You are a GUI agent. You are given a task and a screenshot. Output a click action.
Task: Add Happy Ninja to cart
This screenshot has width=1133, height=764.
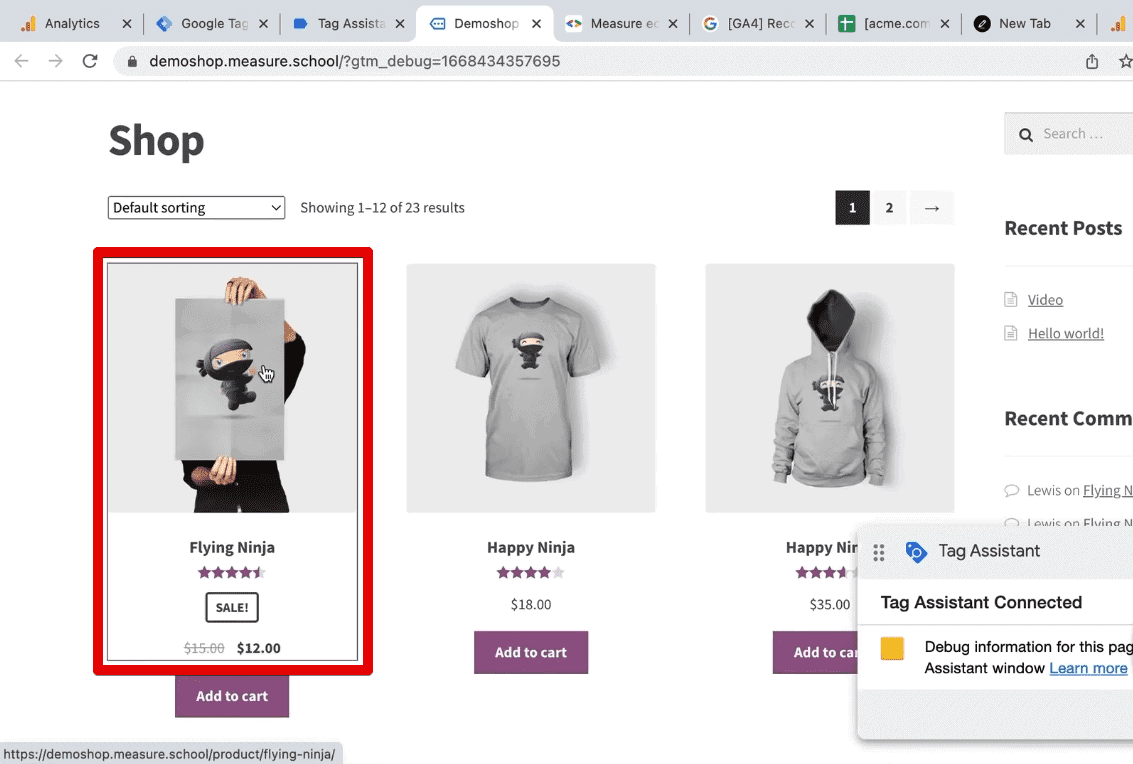click(x=531, y=652)
